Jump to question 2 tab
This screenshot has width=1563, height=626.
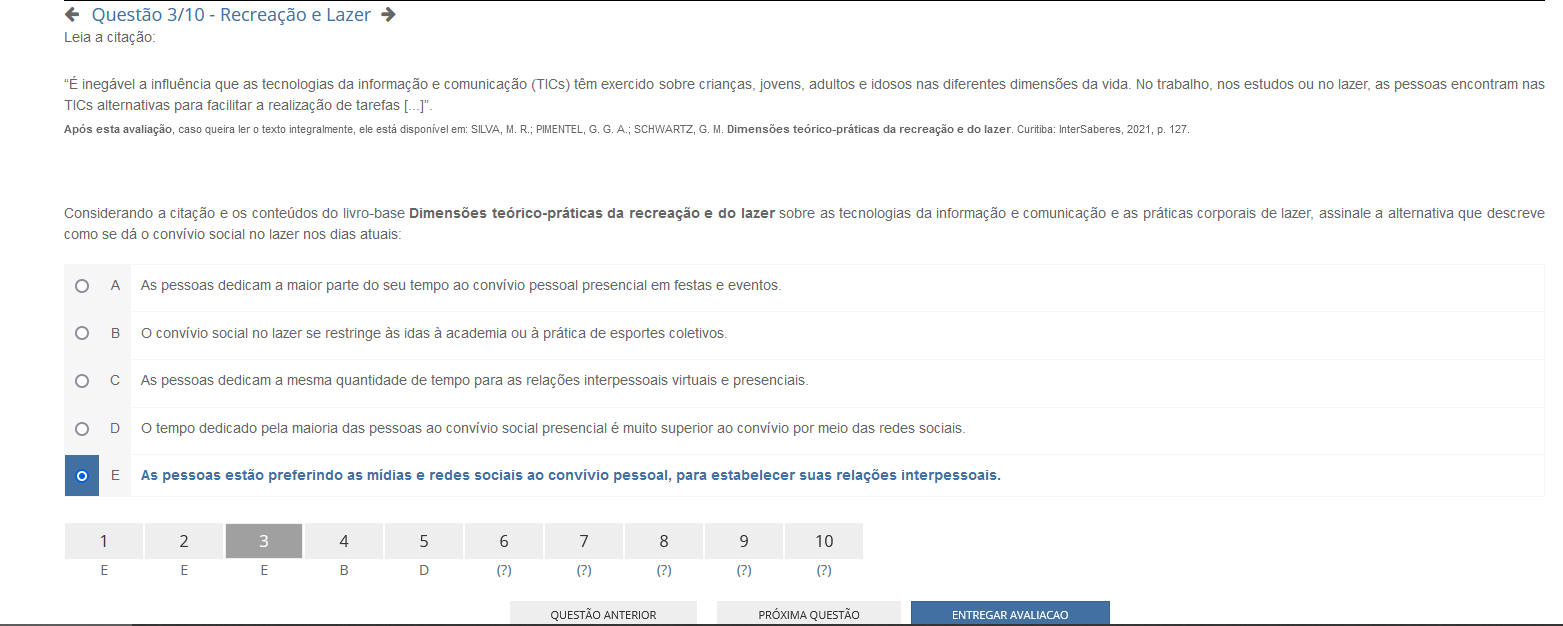[x=184, y=541]
